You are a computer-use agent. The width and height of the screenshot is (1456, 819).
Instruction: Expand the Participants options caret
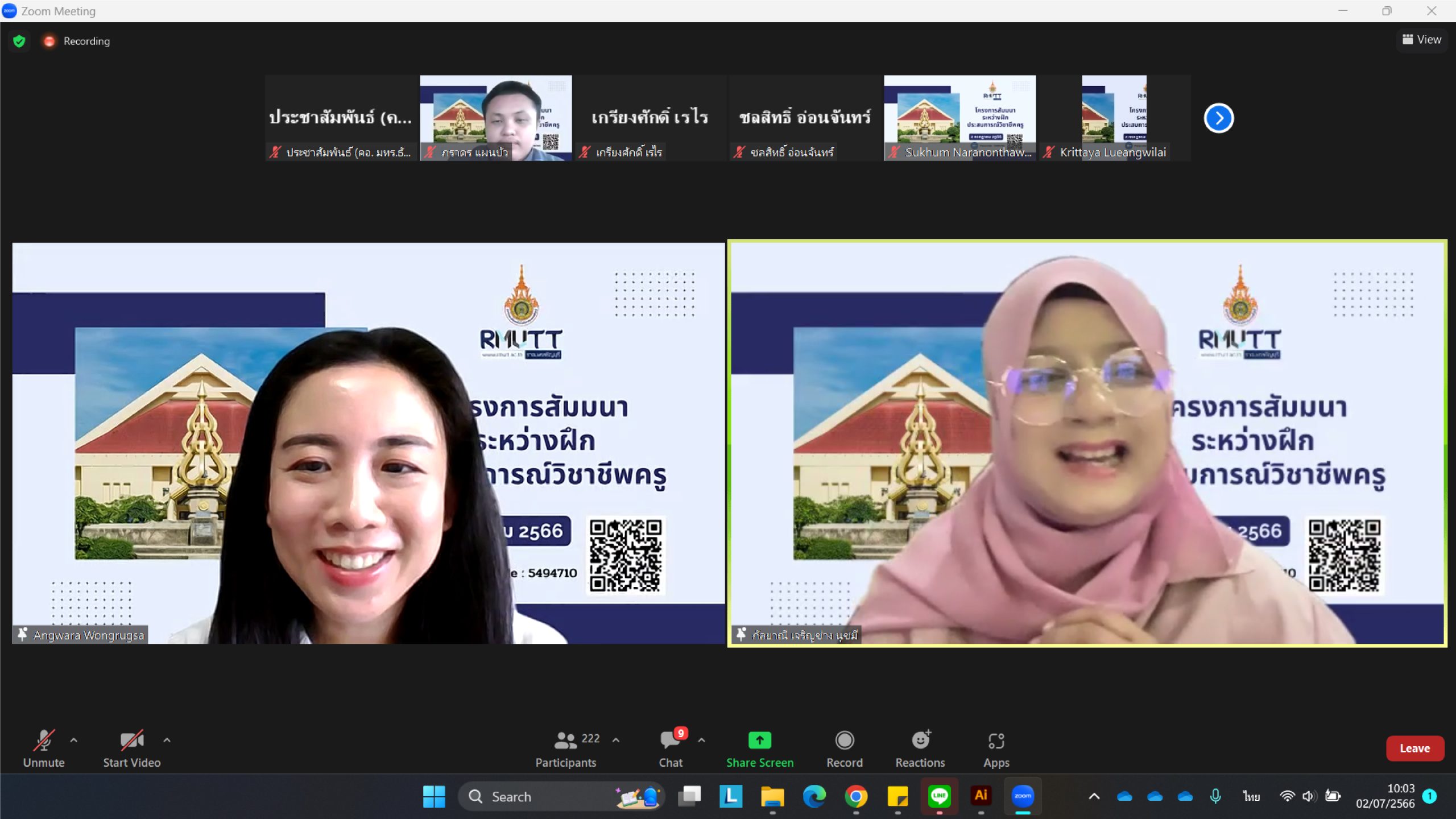[615, 740]
